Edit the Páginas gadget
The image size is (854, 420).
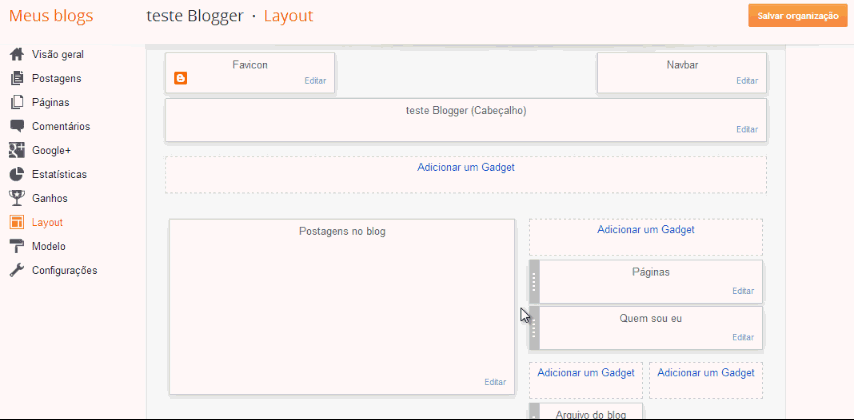point(743,291)
